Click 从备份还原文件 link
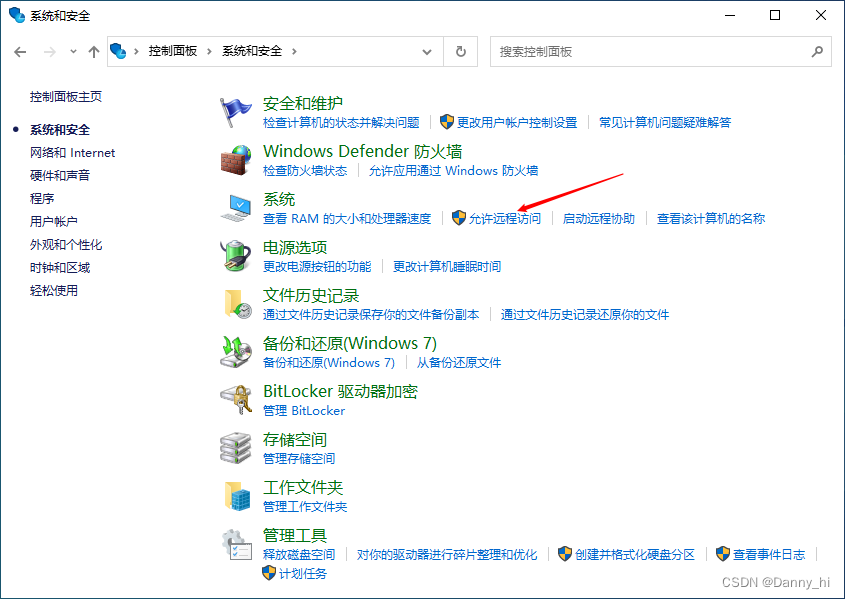The image size is (845, 599). click(459, 363)
